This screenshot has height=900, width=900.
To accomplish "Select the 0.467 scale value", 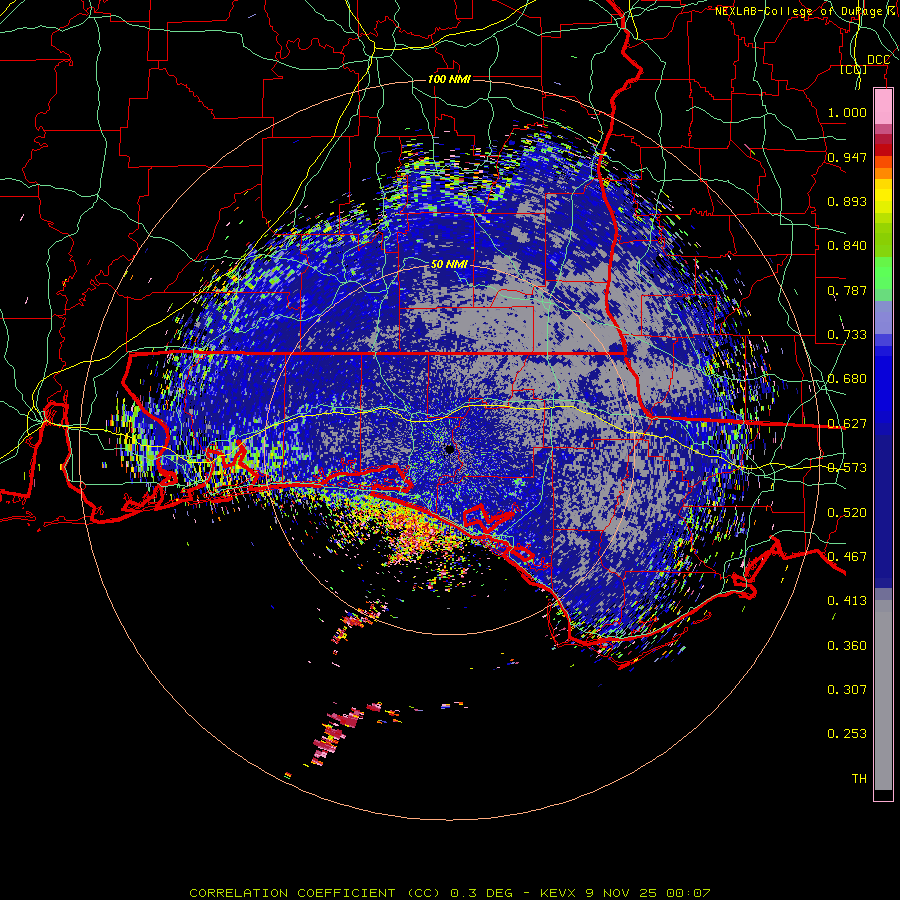I will (x=847, y=557).
